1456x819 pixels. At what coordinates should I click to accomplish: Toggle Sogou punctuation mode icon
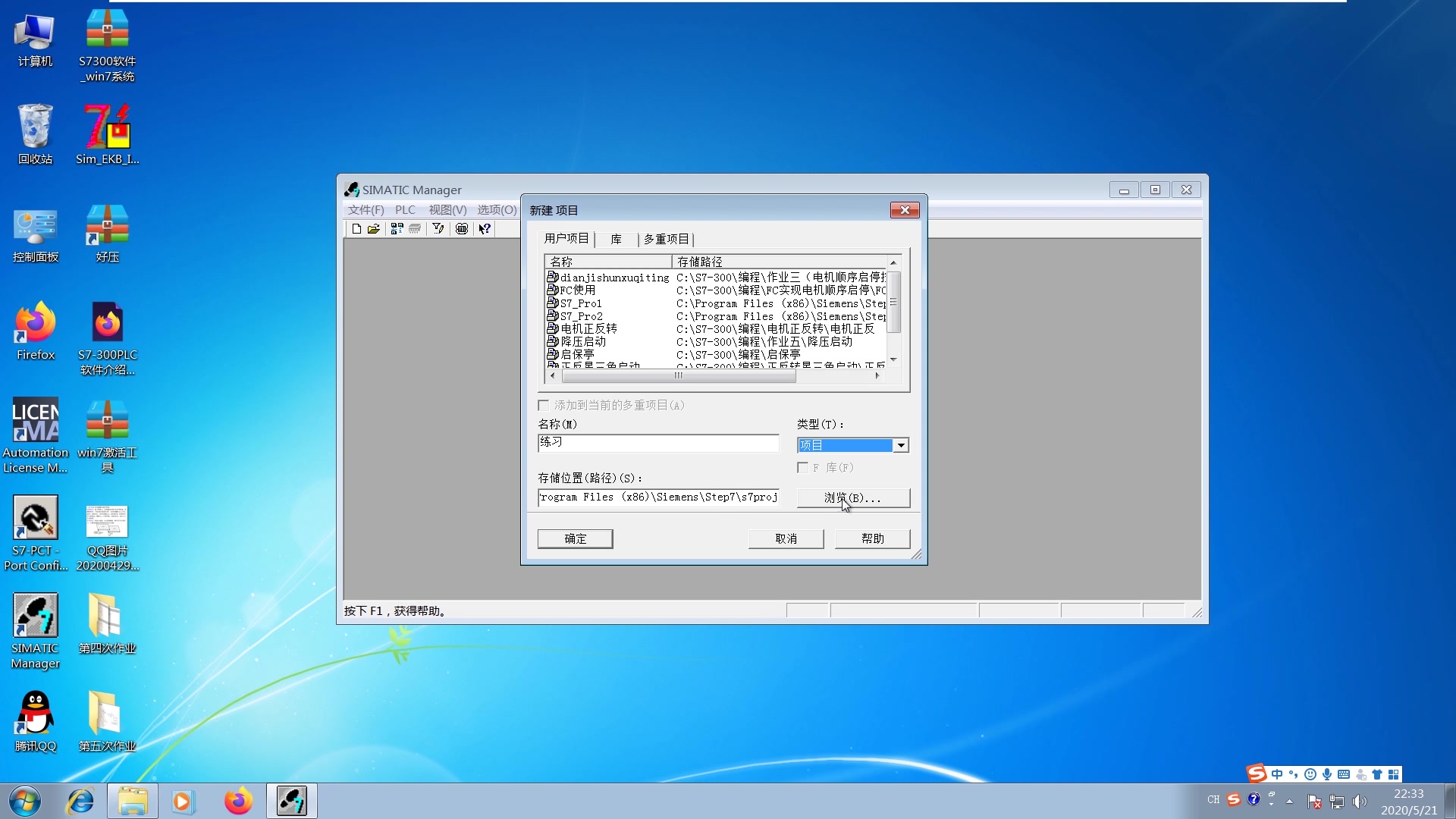(1294, 774)
